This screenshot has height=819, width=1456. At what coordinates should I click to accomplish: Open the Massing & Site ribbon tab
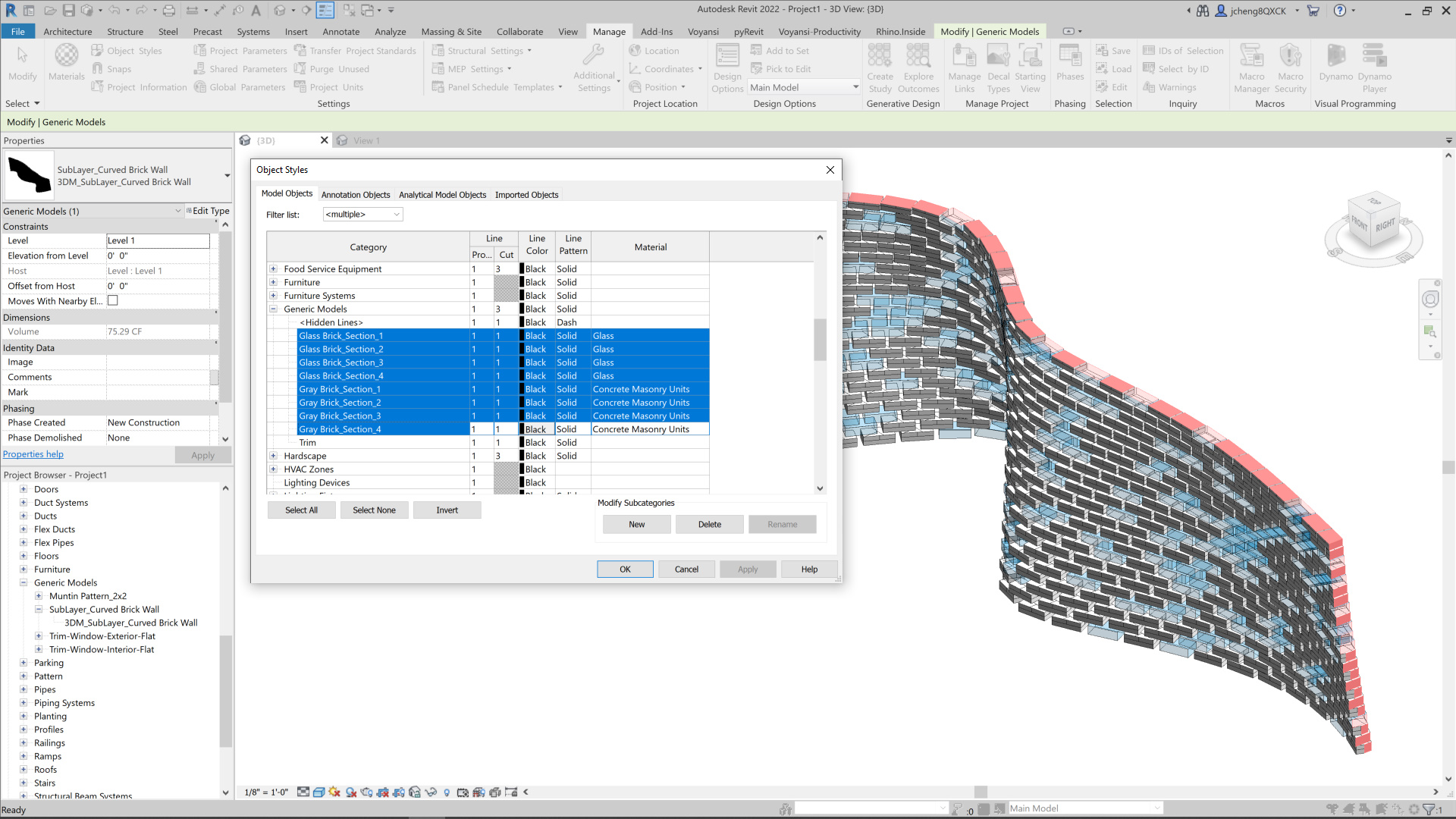[x=451, y=32]
